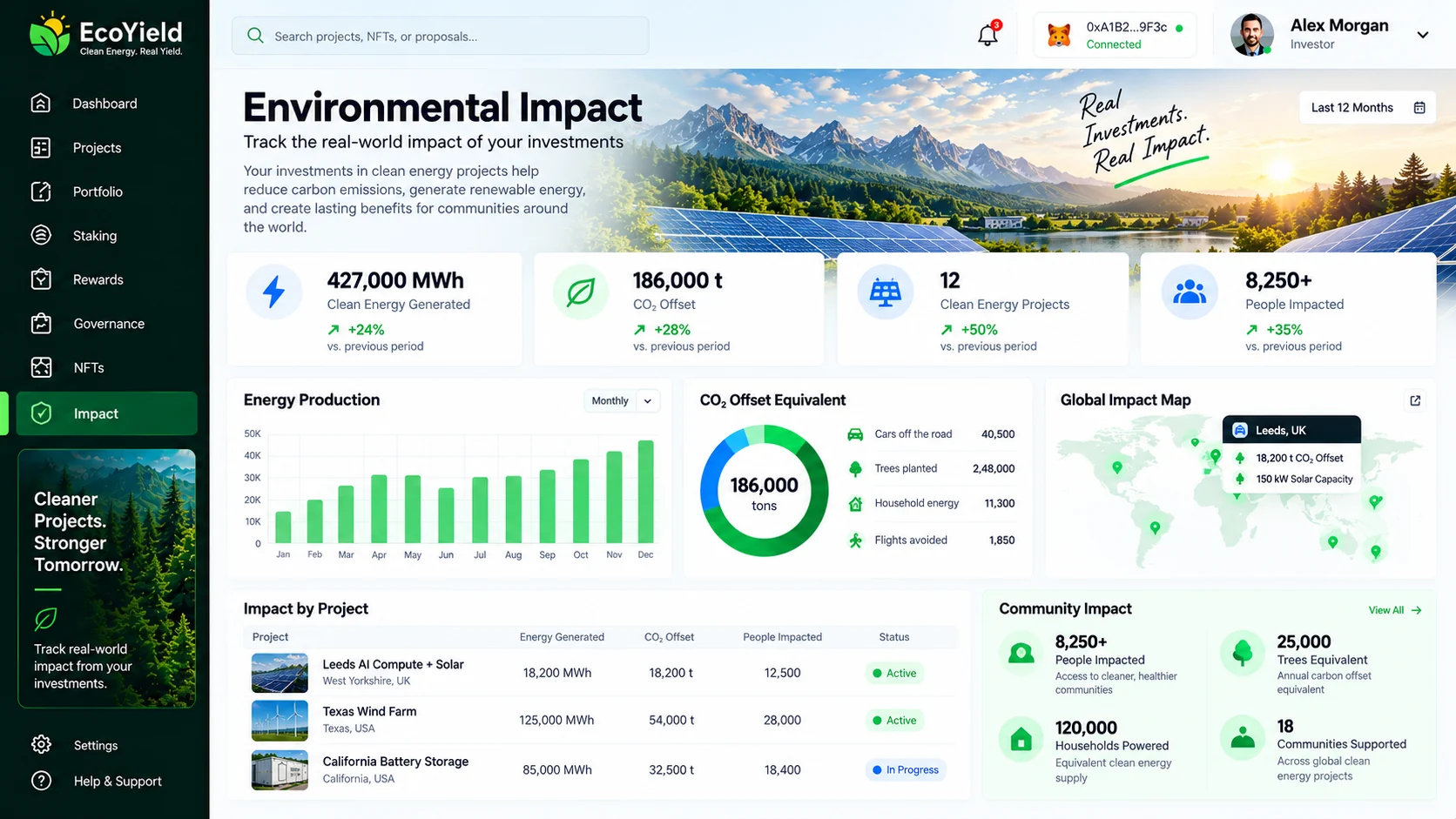Click the Trees Equivalent tree icon

click(x=1243, y=654)
